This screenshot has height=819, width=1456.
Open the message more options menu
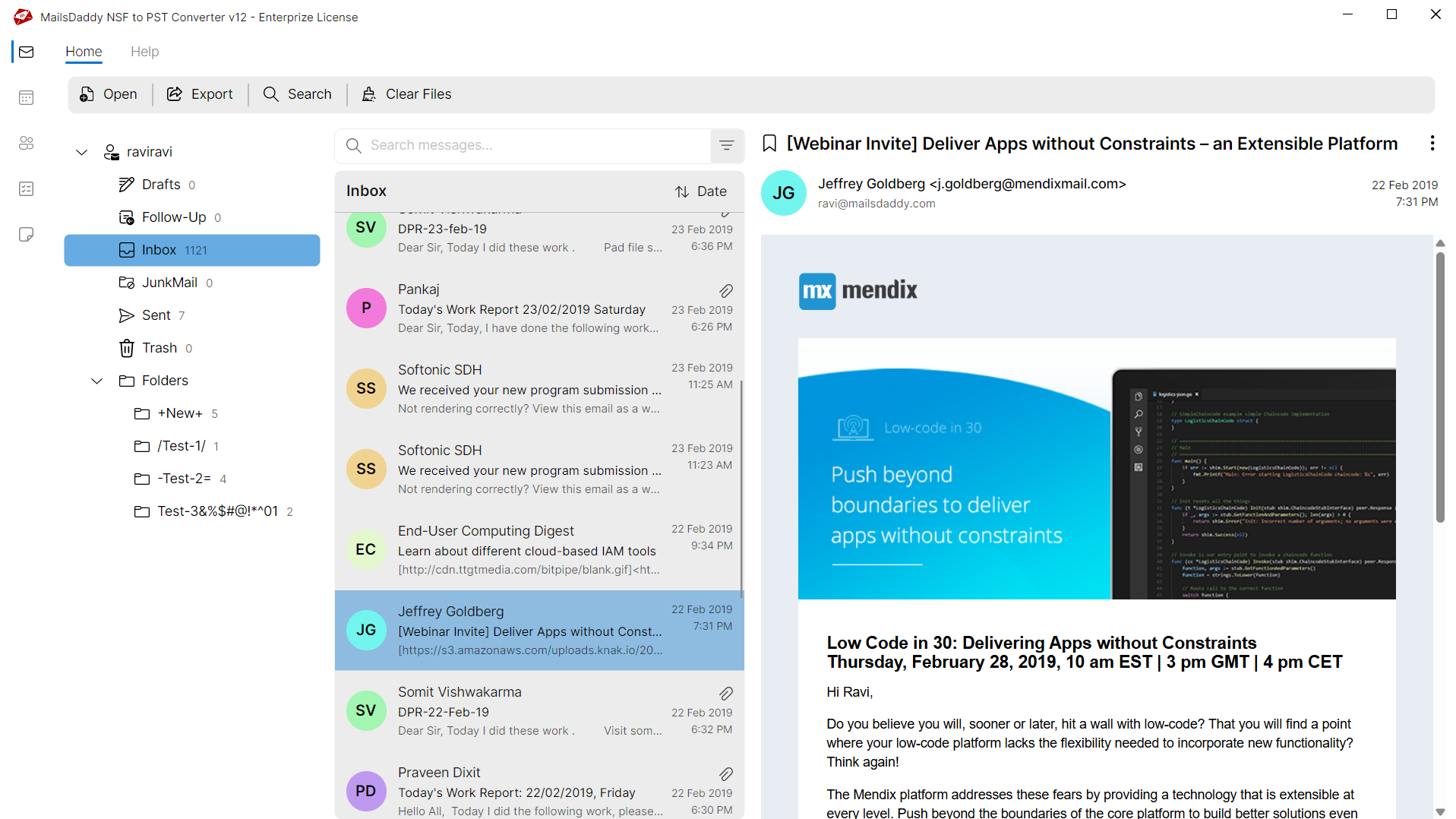[x=1432, y=143]
